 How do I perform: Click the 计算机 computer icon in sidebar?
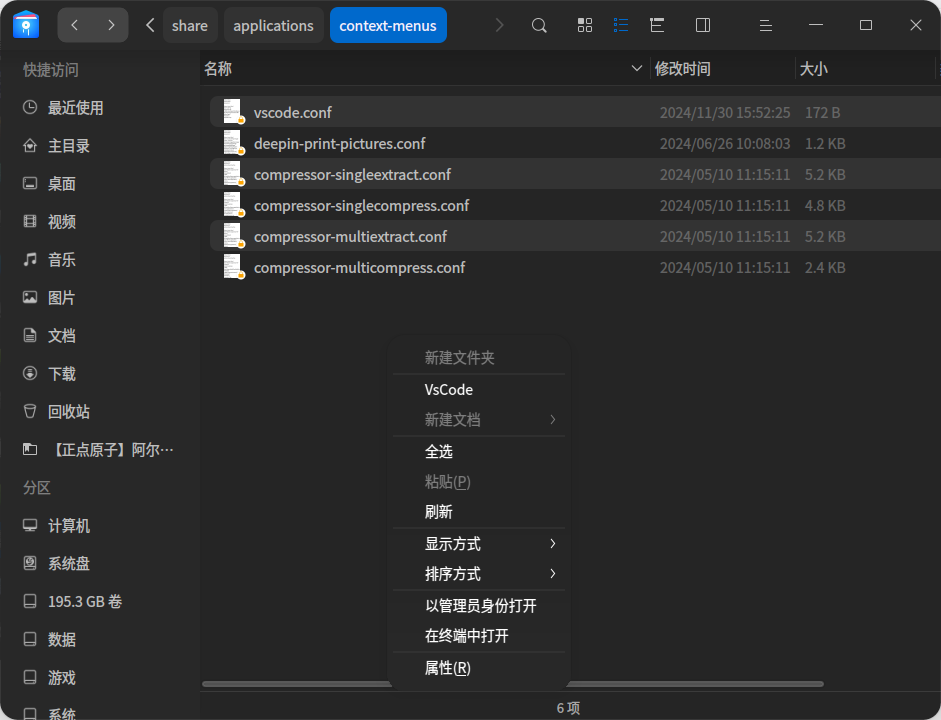click(29, 526)
